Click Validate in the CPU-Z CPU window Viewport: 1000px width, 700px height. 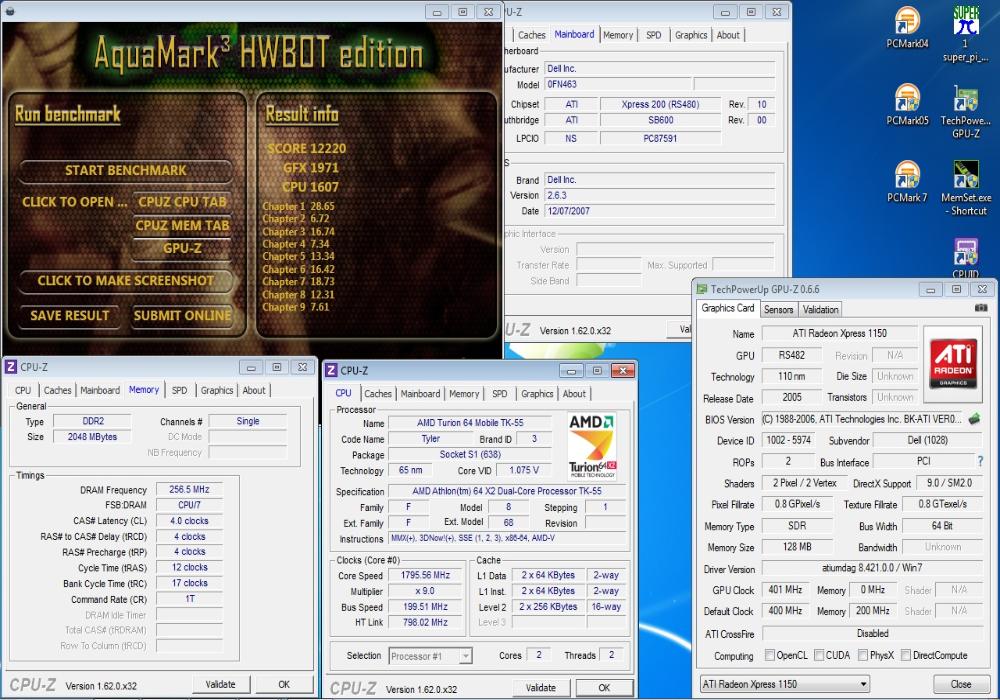coord(540,688)
